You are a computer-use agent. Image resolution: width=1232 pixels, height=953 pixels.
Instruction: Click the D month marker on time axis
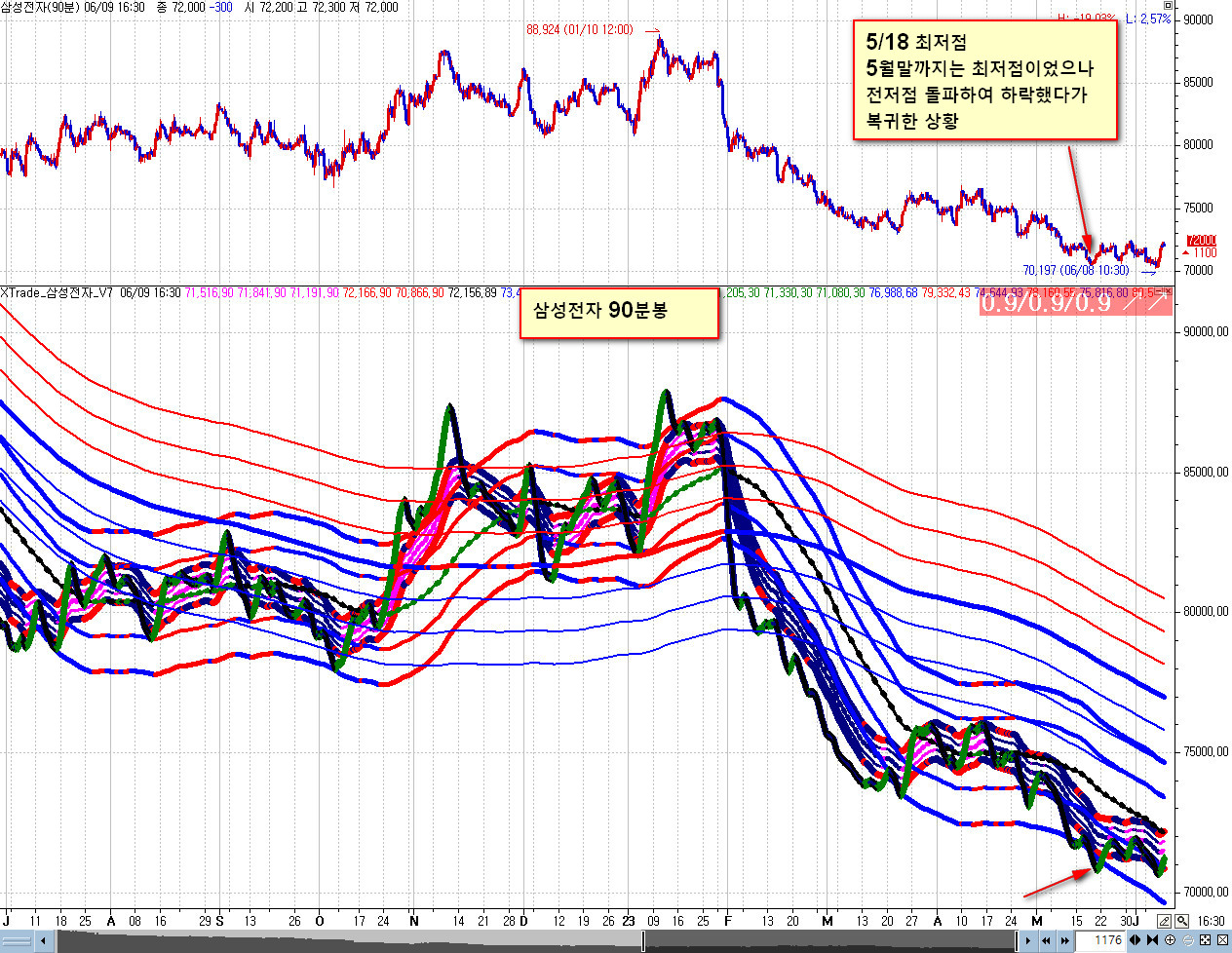pyautogui.click(x=523, y=921)
